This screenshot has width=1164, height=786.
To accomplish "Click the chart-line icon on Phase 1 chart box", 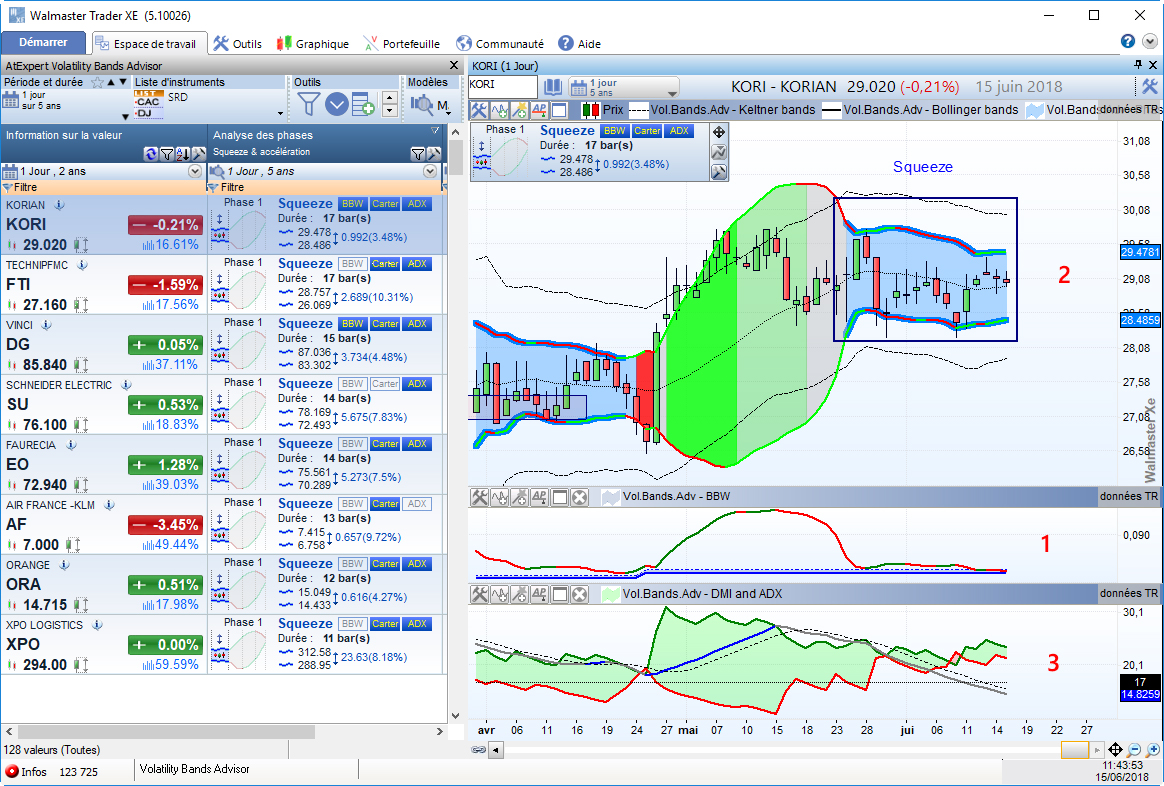I will 719,152.
